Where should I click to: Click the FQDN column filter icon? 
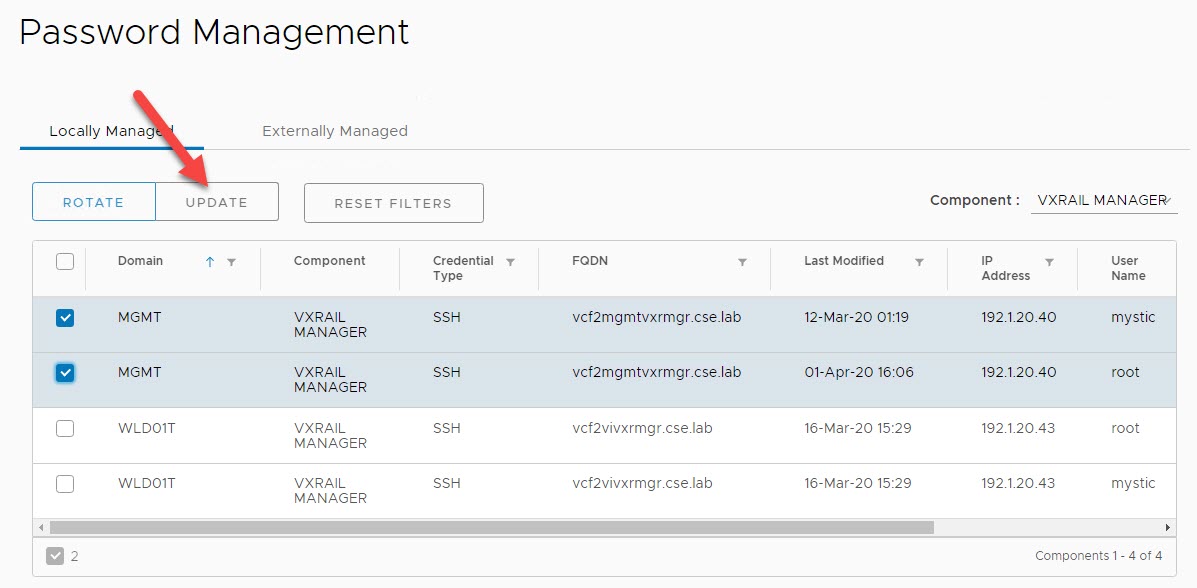[x=742, y=262]
